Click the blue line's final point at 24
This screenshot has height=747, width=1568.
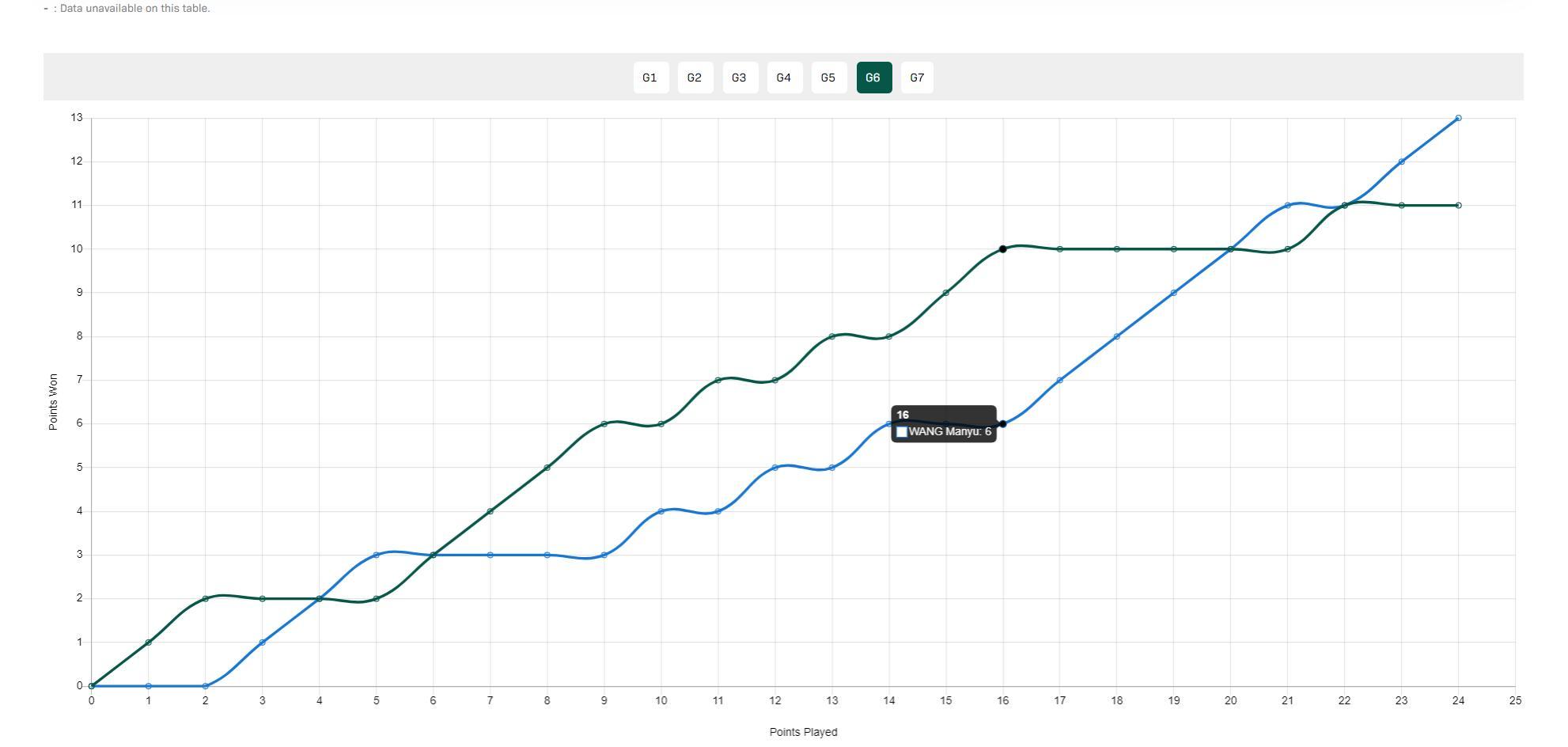(x=1458, y=118)
